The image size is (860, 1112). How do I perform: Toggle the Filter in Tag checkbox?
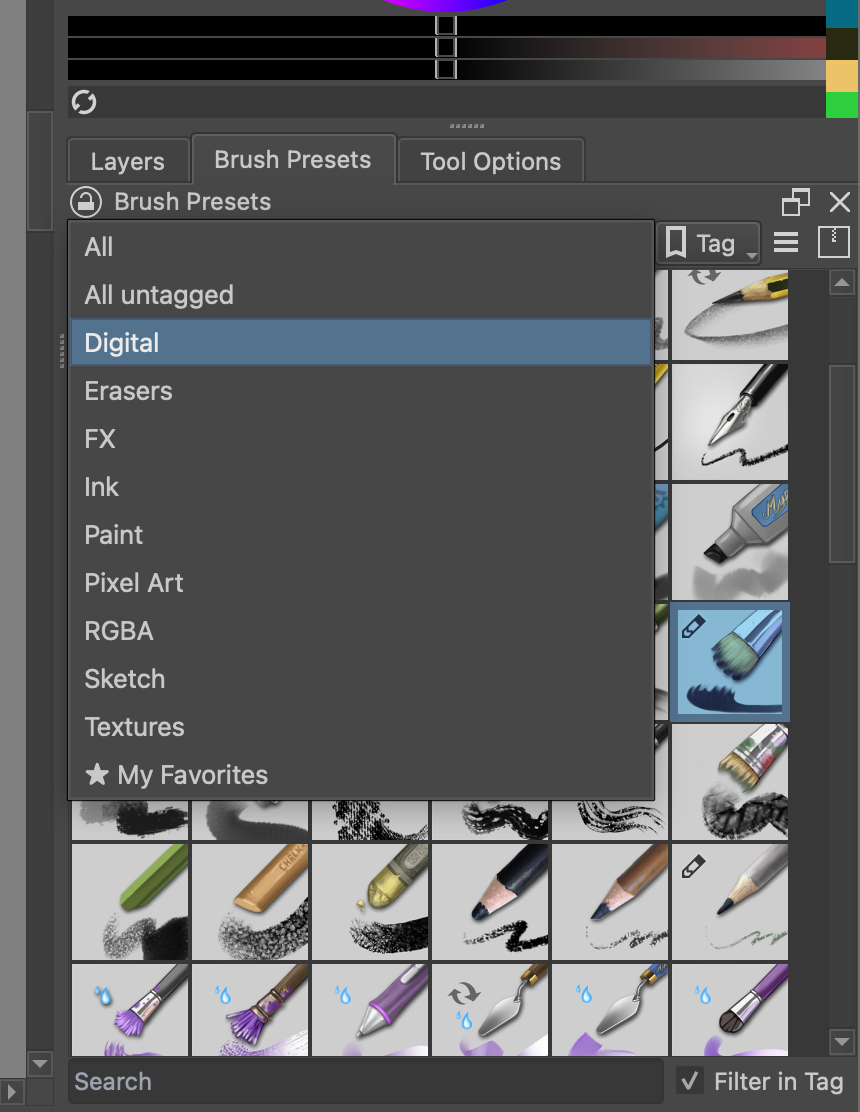pyautogui.click(x=689, y=1081)
